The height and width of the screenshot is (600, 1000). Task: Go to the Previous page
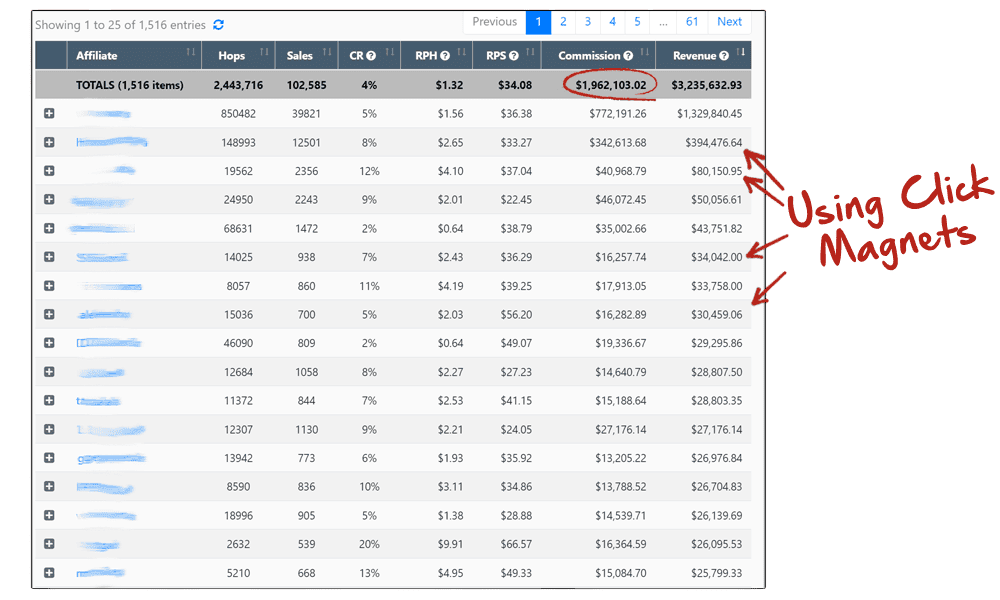coord(494,22)
